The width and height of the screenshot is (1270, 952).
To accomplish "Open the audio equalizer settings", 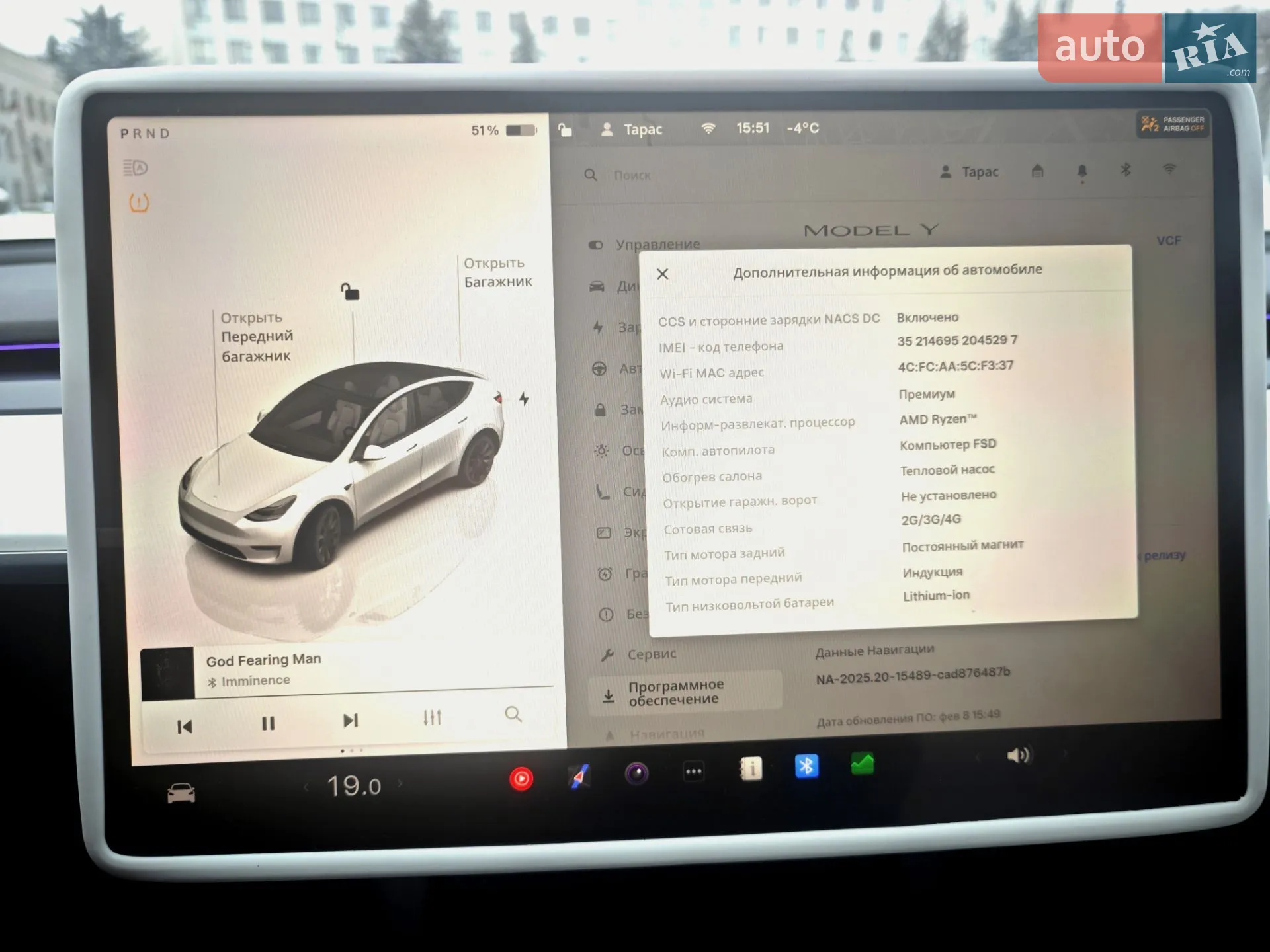I will coord(433,717).
